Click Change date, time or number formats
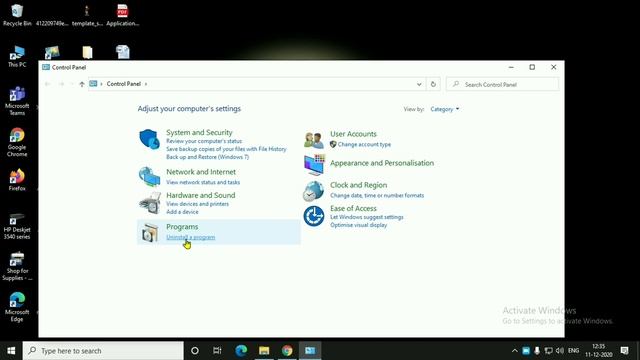640x360 pixels. (x=377, y=196)
